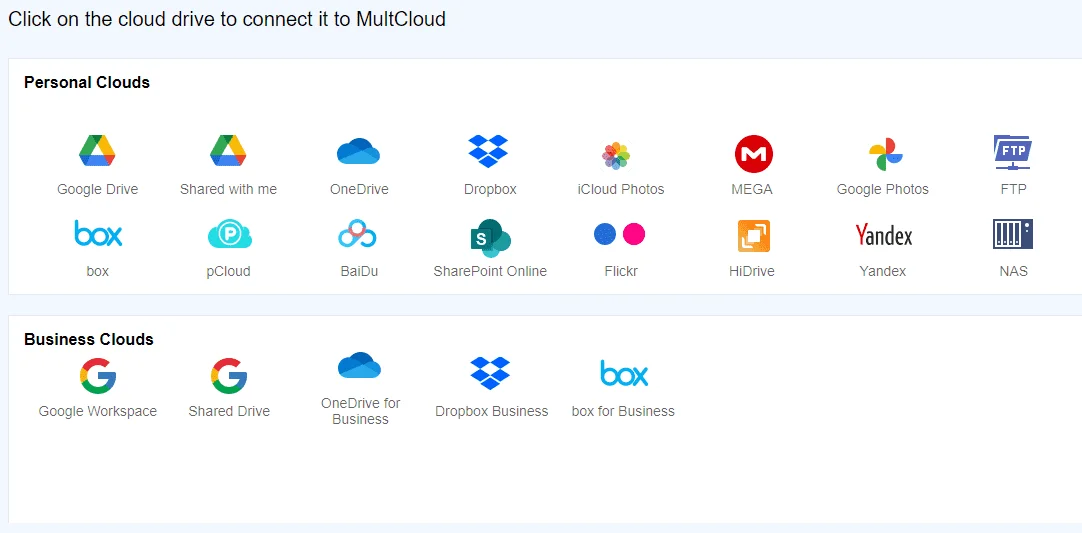Choose the pCloud icon
The height and width of the screenshot is (533, 1082).
230,234
